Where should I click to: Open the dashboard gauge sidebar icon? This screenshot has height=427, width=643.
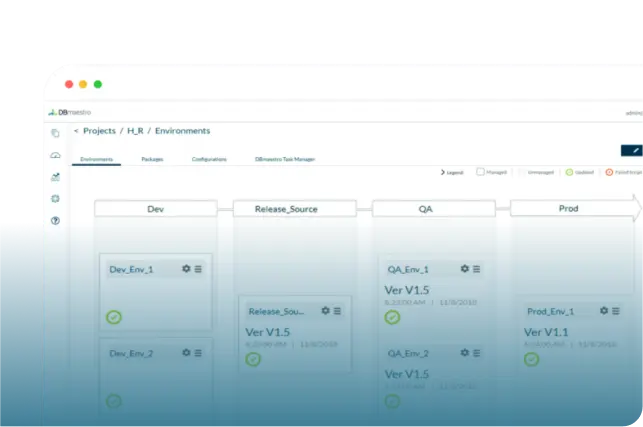pyautogui.click(x=55, y=155)
